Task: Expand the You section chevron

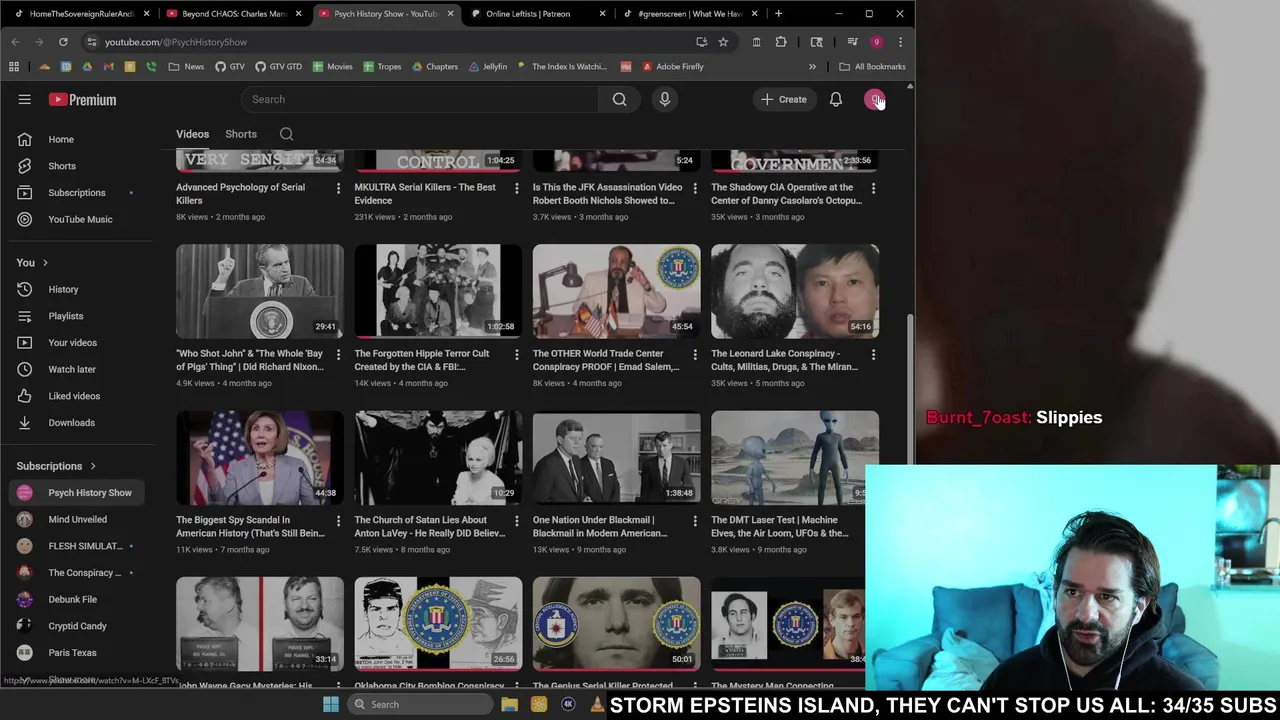Action: coord(45,263)
